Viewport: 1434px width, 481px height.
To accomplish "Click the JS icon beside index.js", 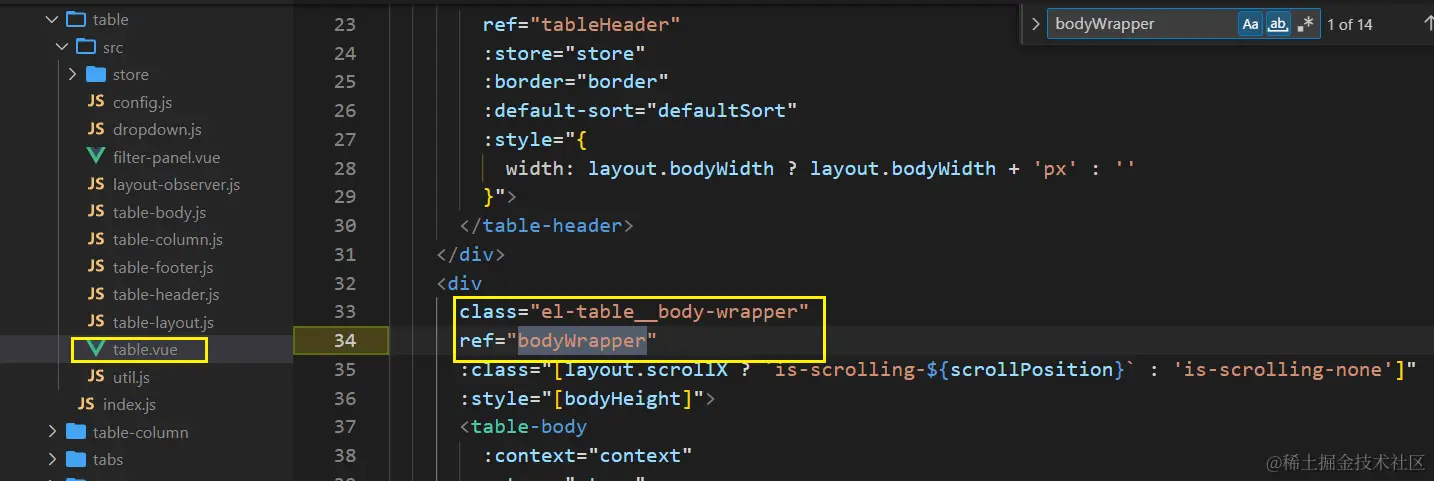I will point(86,405).
